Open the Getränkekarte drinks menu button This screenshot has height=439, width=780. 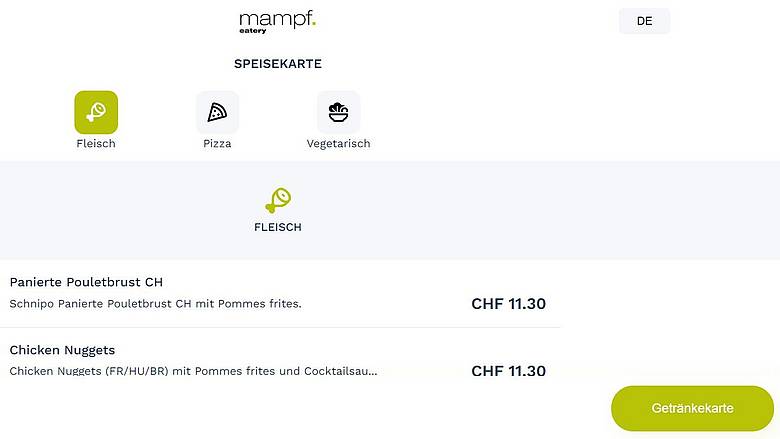692,408
